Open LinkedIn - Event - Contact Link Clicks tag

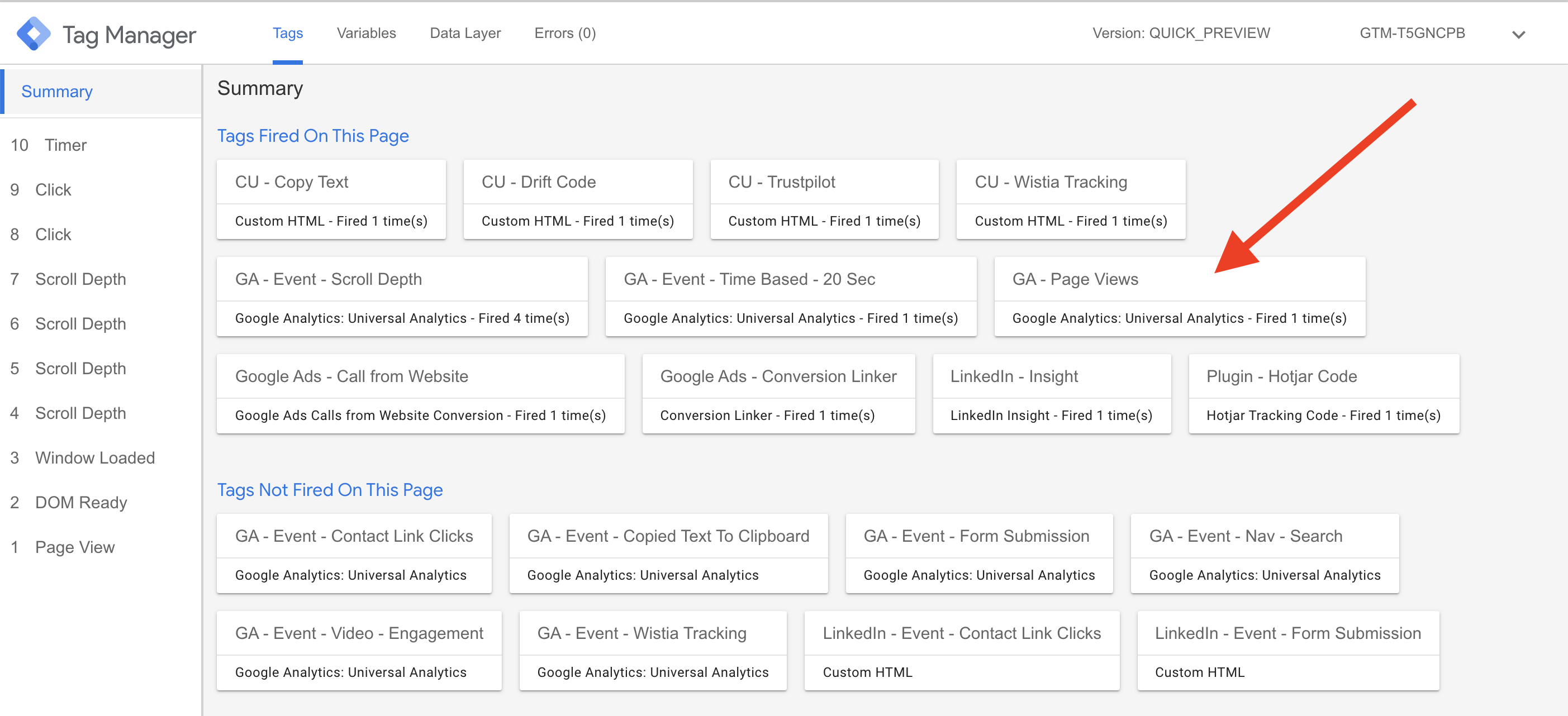coord(962,651)
